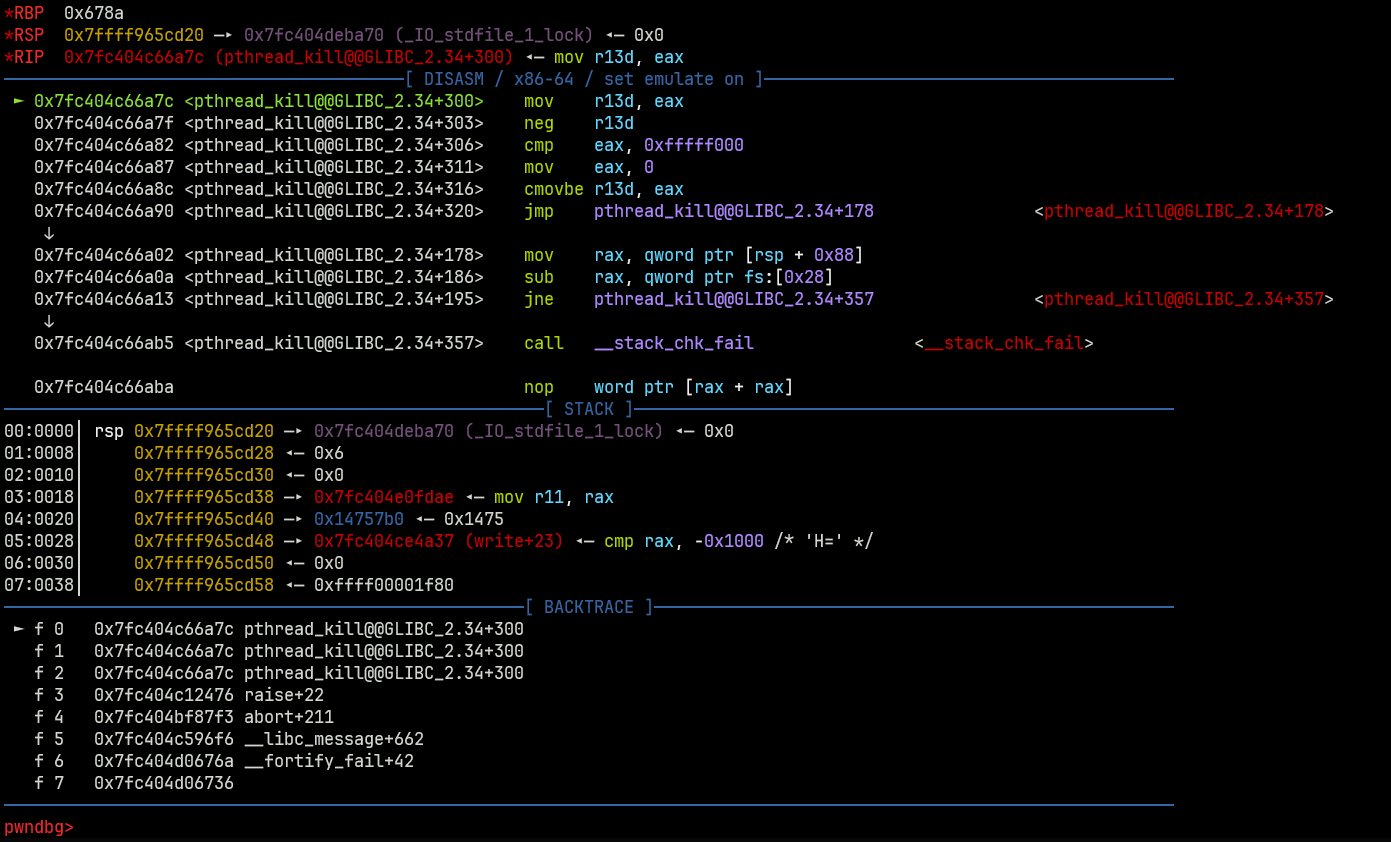Click the pwndbg command prompt

click(39, 827)
